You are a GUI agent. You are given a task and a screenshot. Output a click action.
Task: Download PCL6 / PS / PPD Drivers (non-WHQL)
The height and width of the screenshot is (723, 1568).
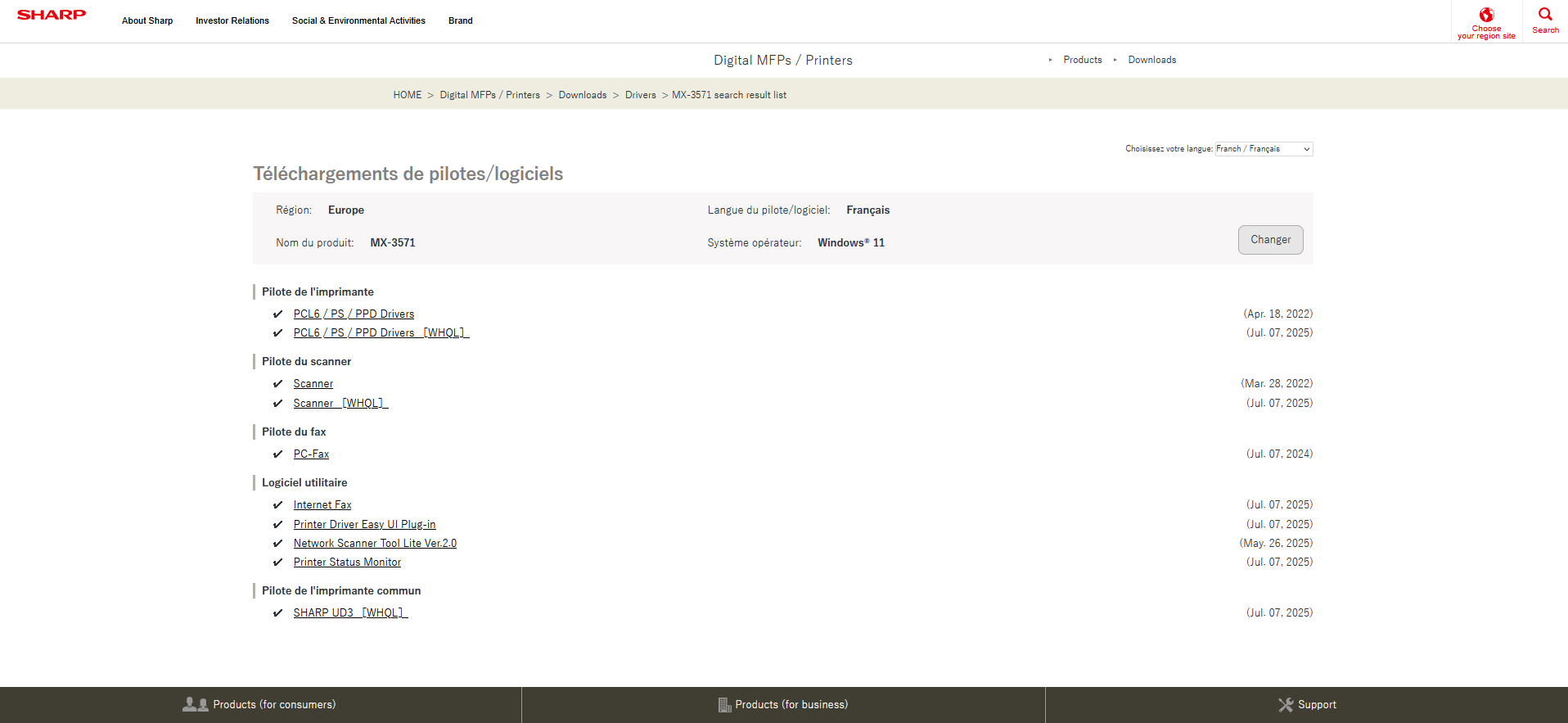(354, 314)
